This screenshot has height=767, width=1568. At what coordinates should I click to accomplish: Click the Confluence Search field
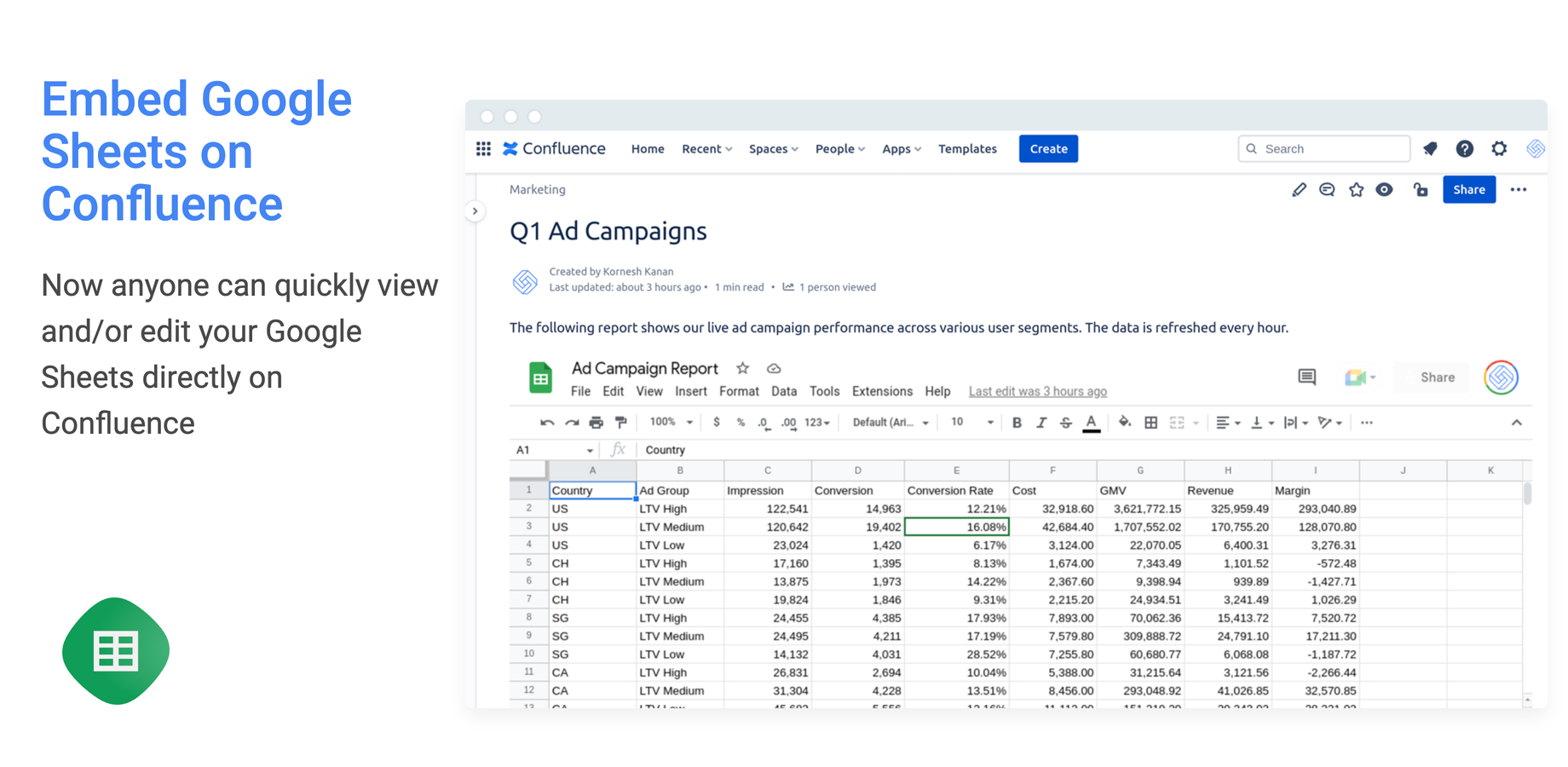click(1323, 149)
